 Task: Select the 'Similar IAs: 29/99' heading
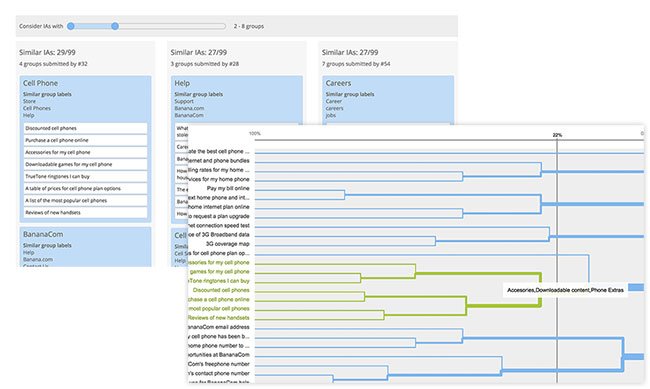[47, 52]
